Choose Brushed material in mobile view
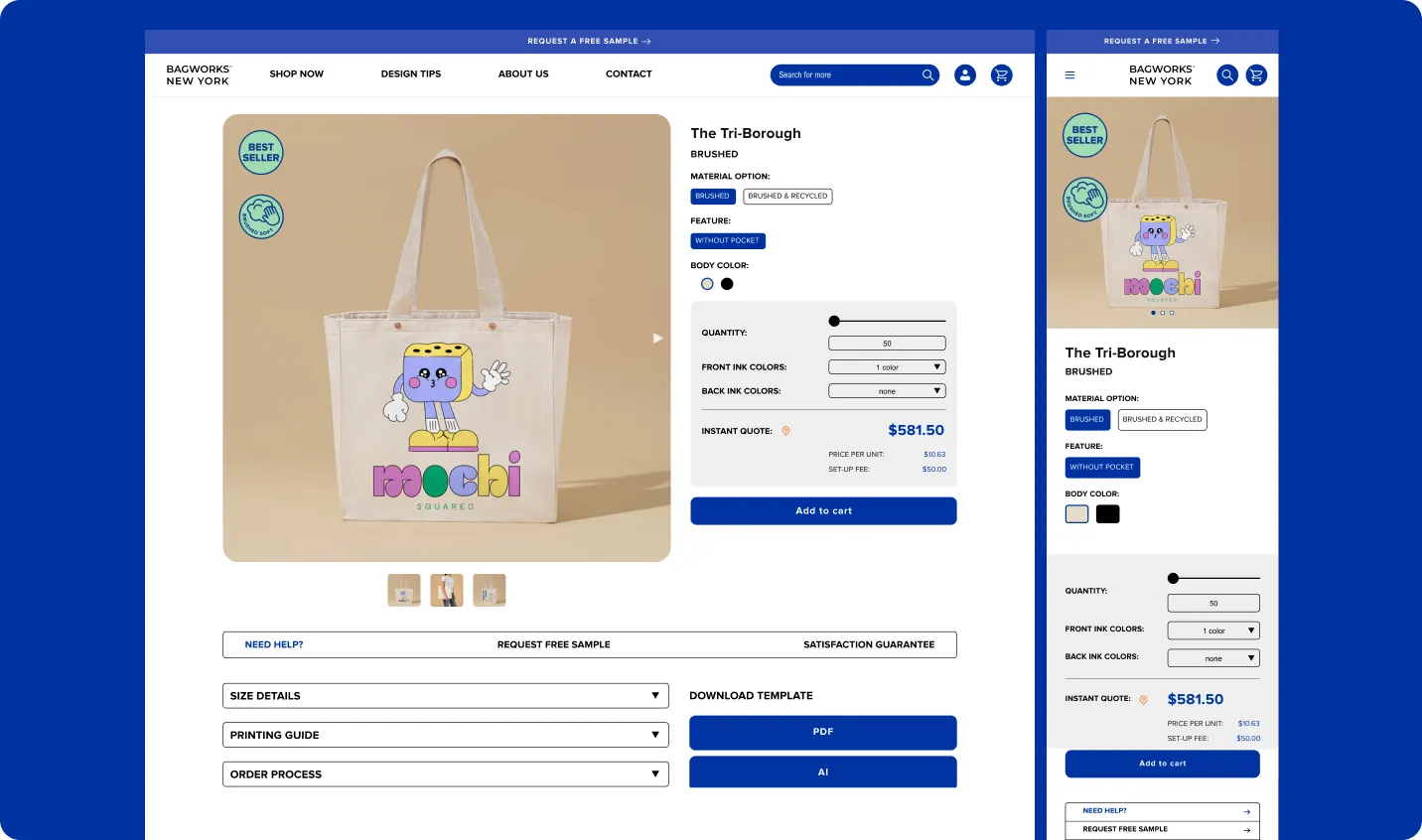Image resolution: width=1422 pixels, height=840 pixels. (1087, 419)
